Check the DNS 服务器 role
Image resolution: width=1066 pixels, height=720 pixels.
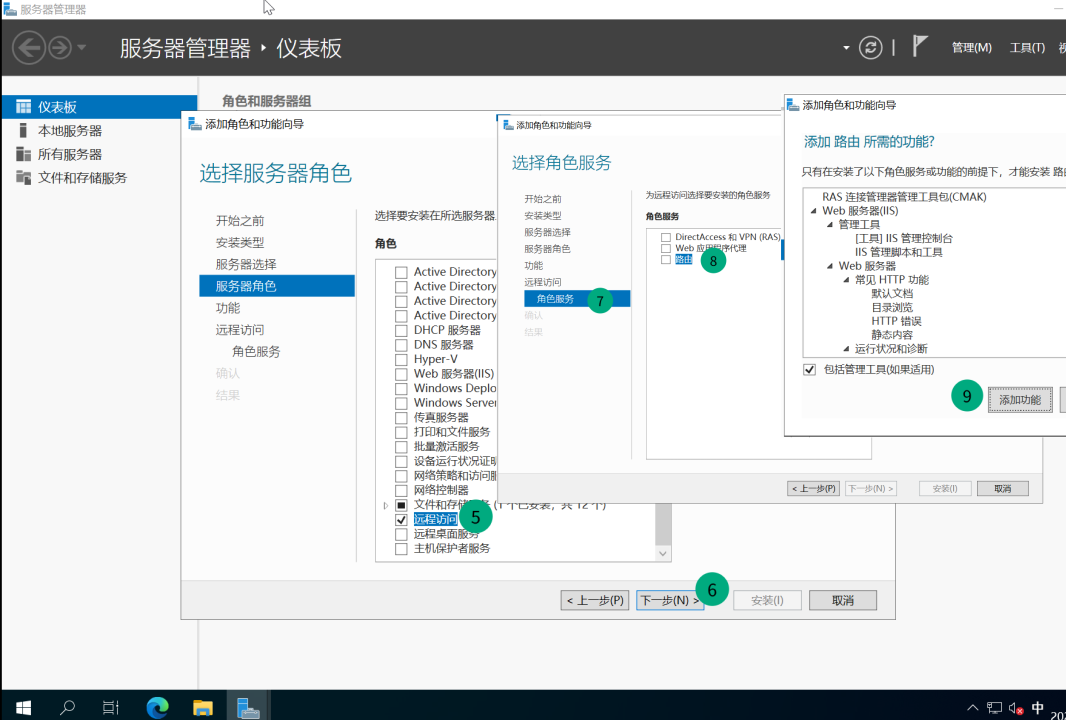pyautogui.click(x=401, y=345)
